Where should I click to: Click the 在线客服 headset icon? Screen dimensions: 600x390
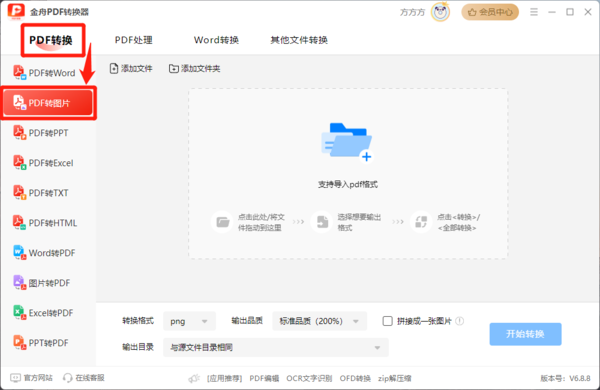[x=68, y=378]
